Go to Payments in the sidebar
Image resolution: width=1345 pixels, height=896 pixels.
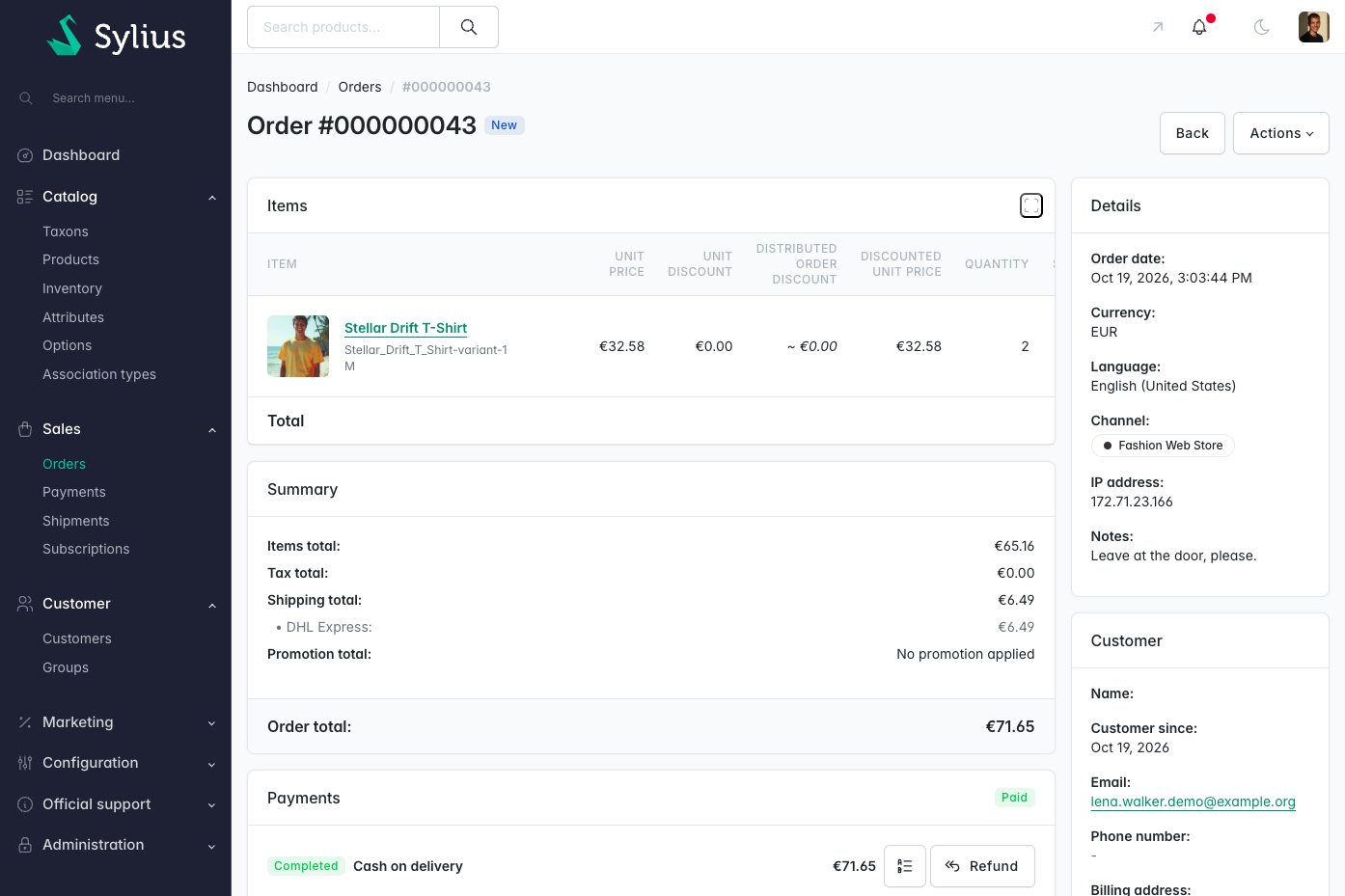click(74, 492)
